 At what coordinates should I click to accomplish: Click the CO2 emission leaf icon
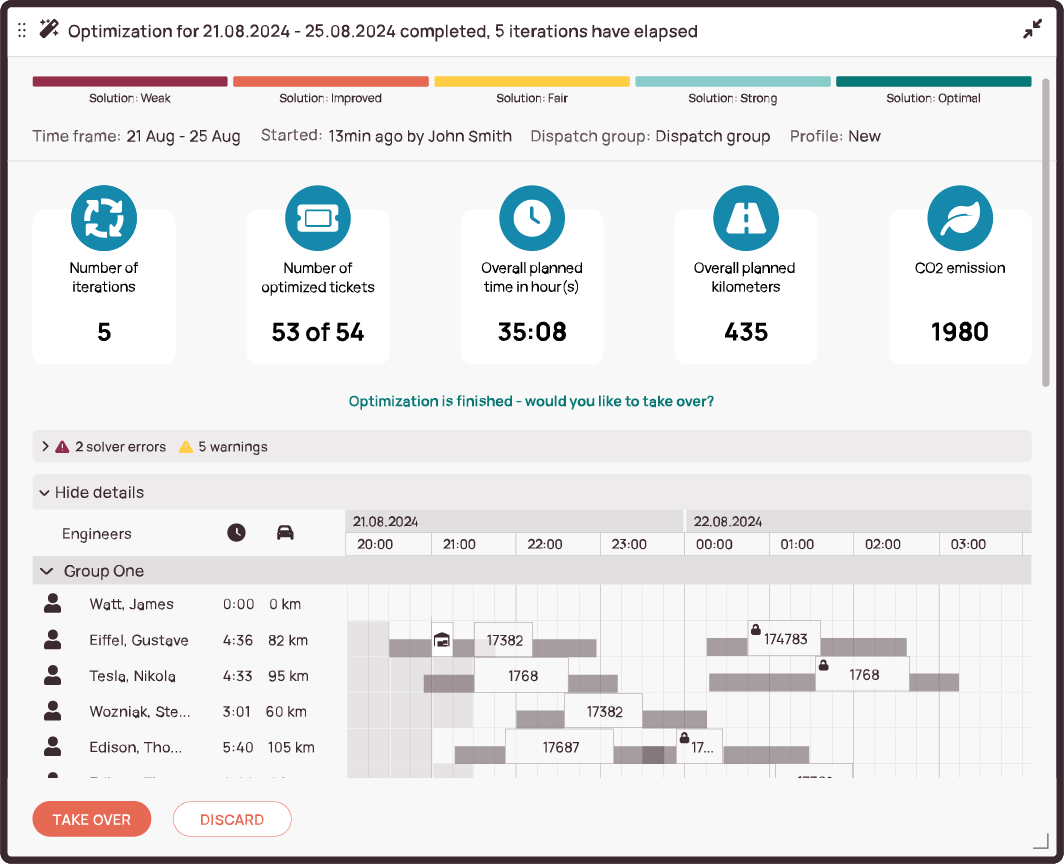click(x=960, y=218)
